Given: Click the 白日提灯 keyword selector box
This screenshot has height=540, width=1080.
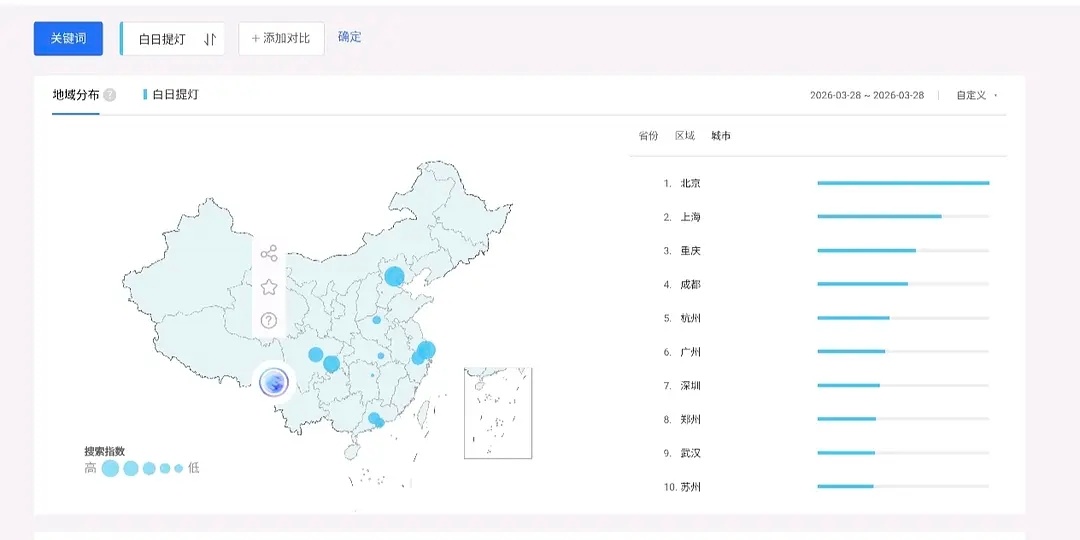Looking at the screenshot, I should (x=162, y=39).
